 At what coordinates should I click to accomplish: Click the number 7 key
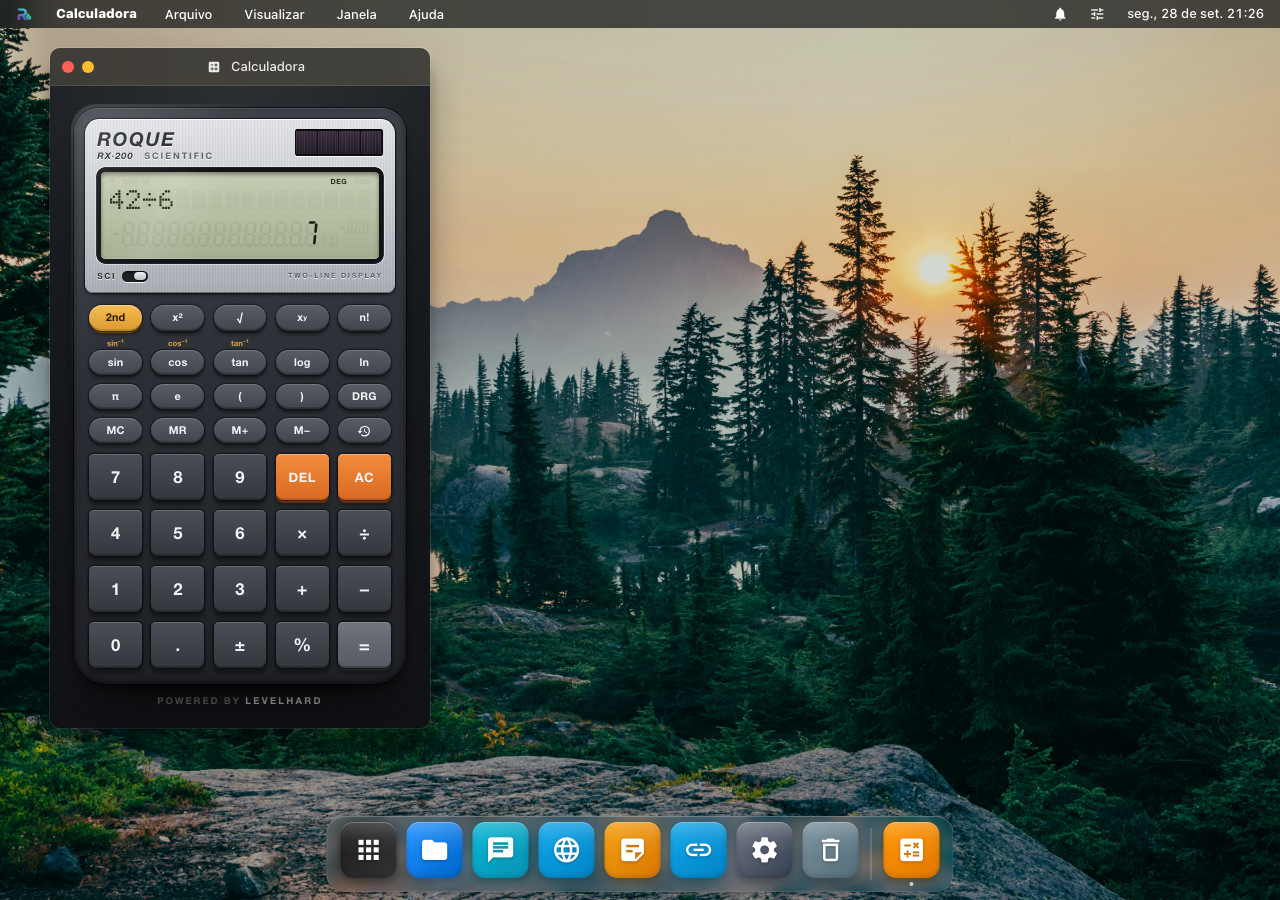(x=115, y=477)
